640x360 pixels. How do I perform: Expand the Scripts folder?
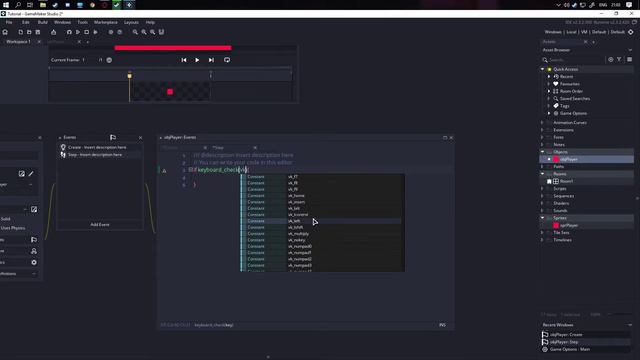[x=542, y=189]
